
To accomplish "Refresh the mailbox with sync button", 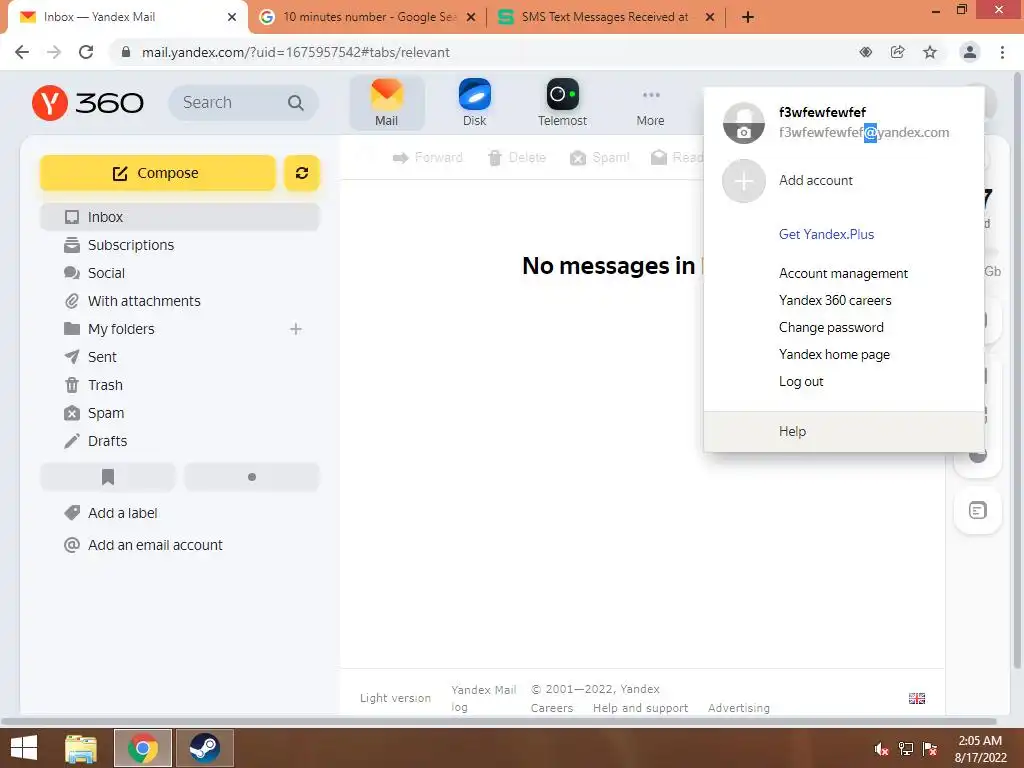I will [302, 173].
